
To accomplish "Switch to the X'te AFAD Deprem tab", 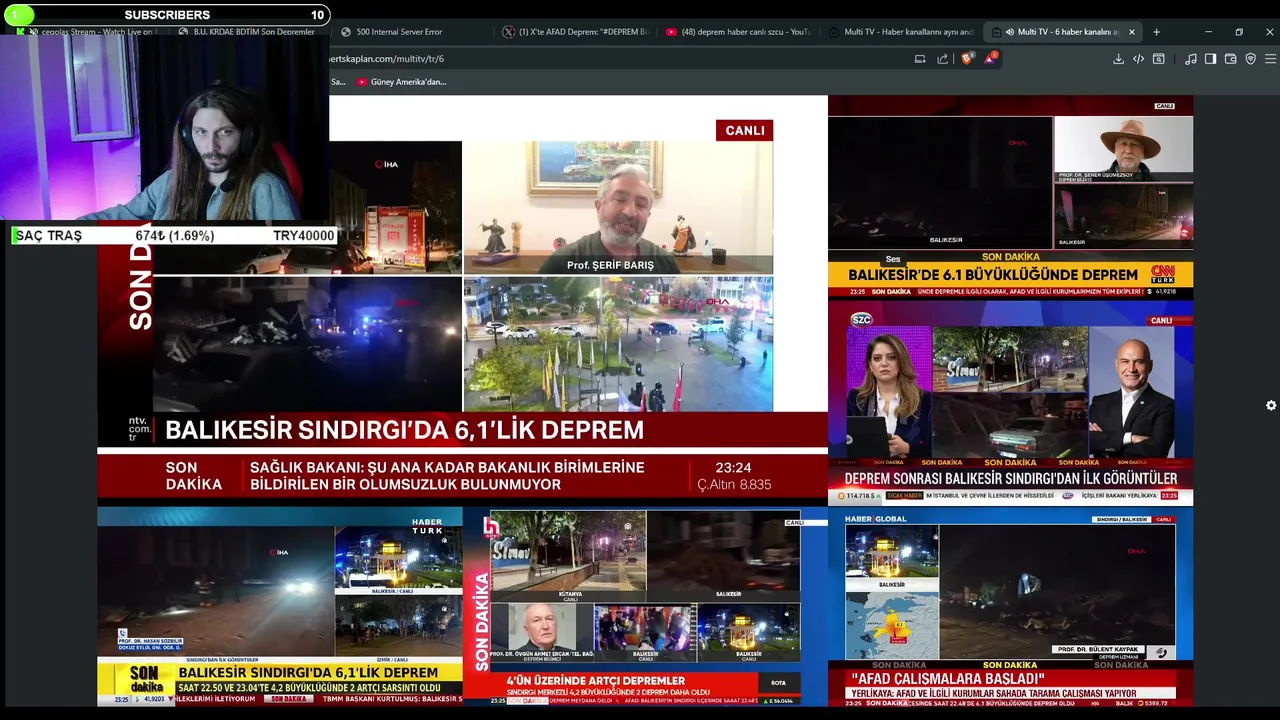I will (x=575, y=32).
